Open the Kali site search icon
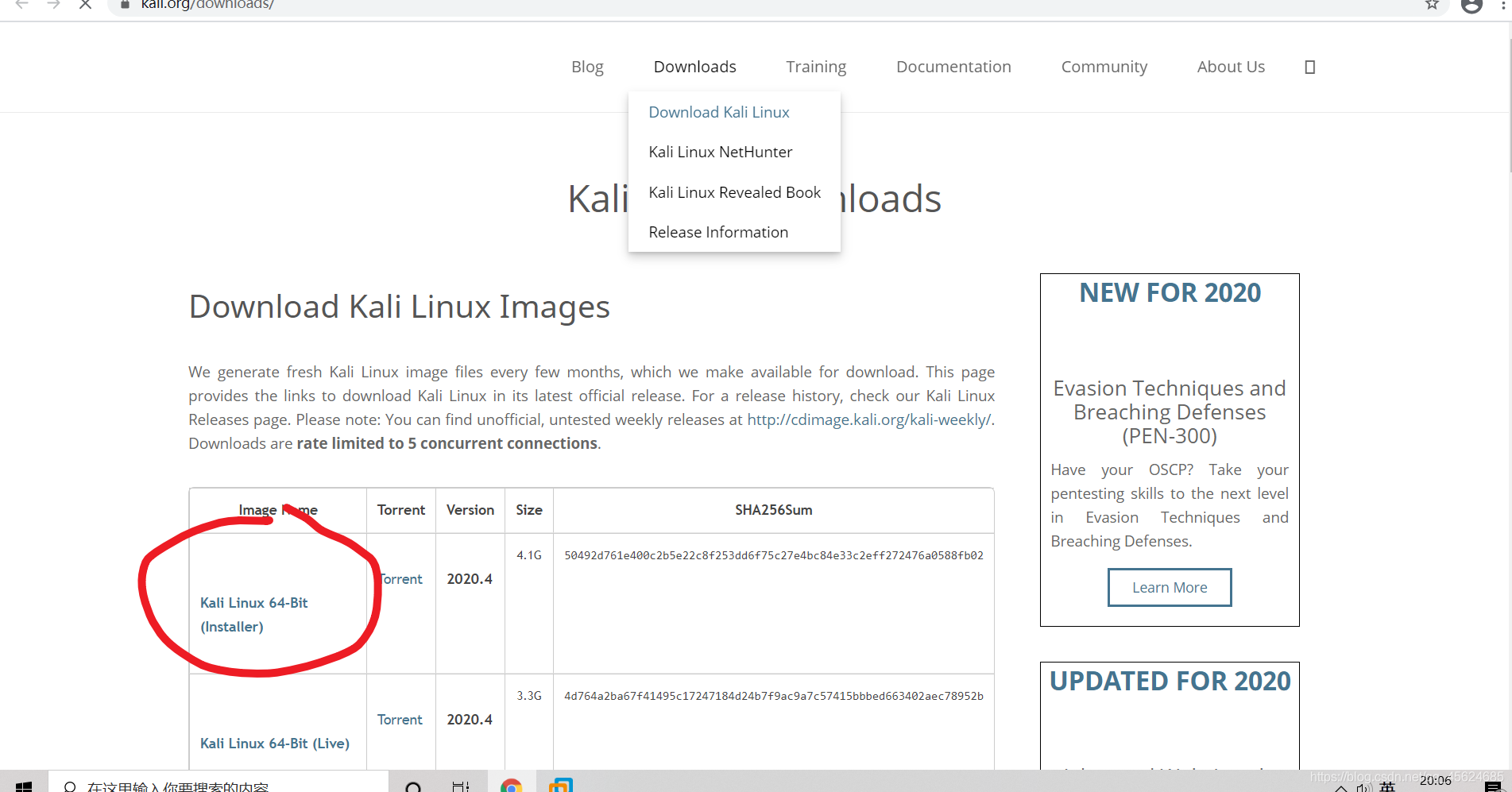 1309,67
